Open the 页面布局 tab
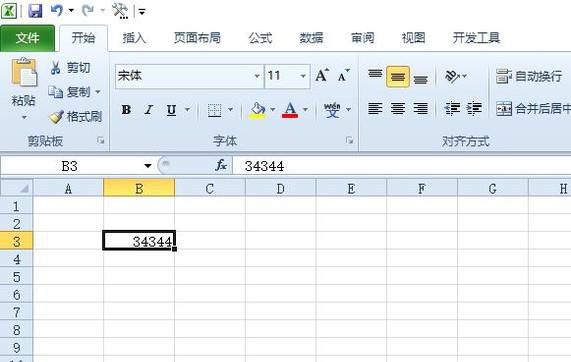 point(197,38)
